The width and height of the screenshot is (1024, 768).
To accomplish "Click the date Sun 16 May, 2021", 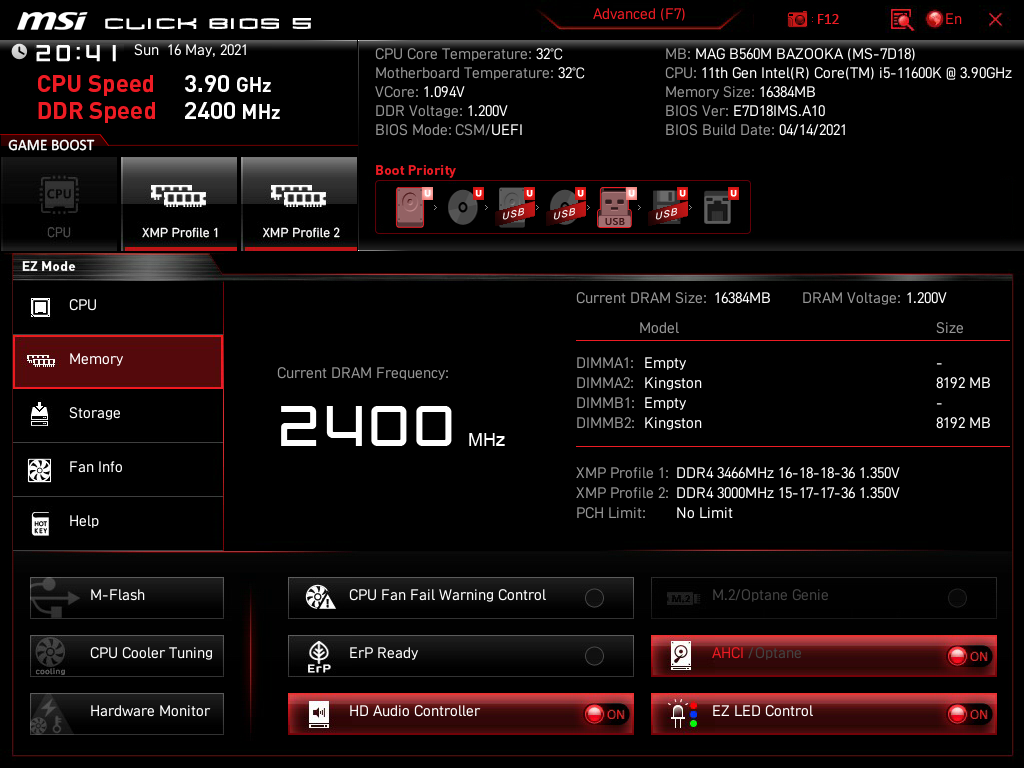I will coord(191,50).
